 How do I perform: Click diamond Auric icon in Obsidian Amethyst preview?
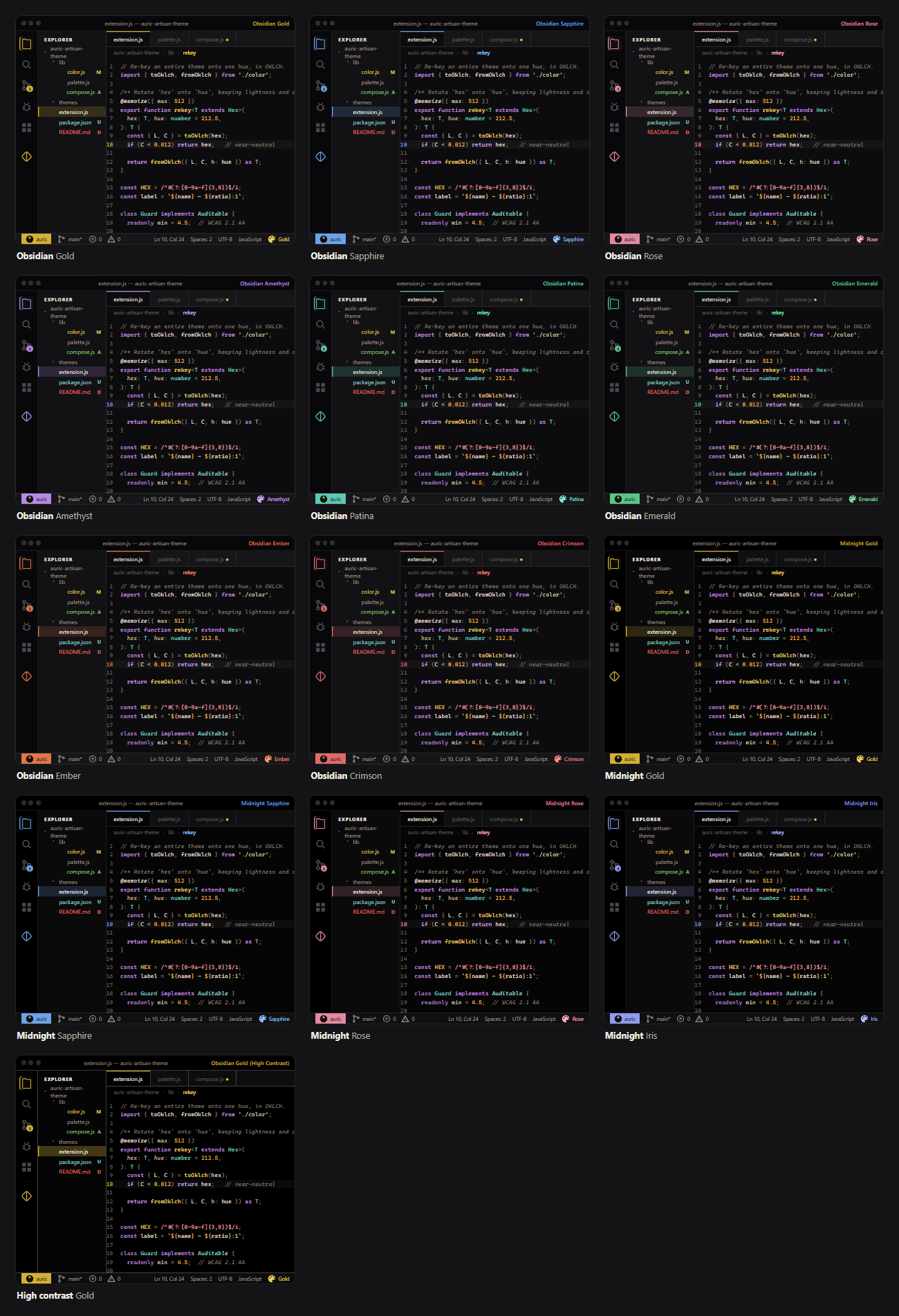tap(26, 417)
